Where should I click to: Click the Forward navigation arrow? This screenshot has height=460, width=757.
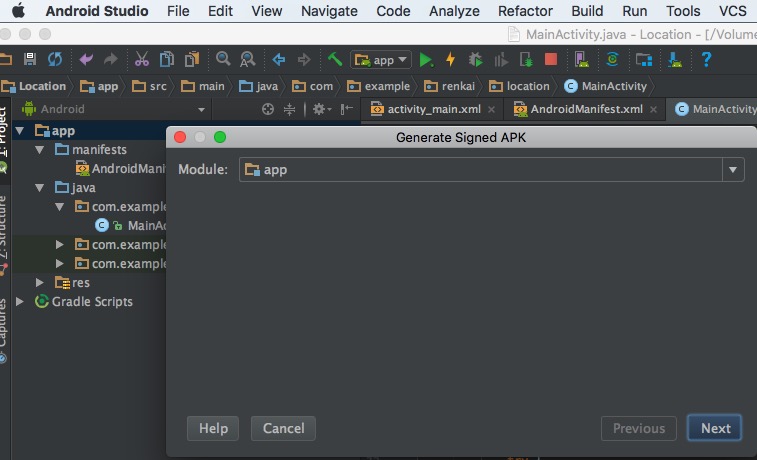point(304,59)
